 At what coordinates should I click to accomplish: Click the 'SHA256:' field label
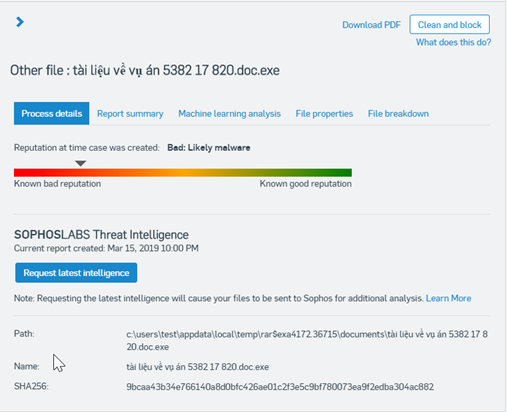tap(31, 386)
